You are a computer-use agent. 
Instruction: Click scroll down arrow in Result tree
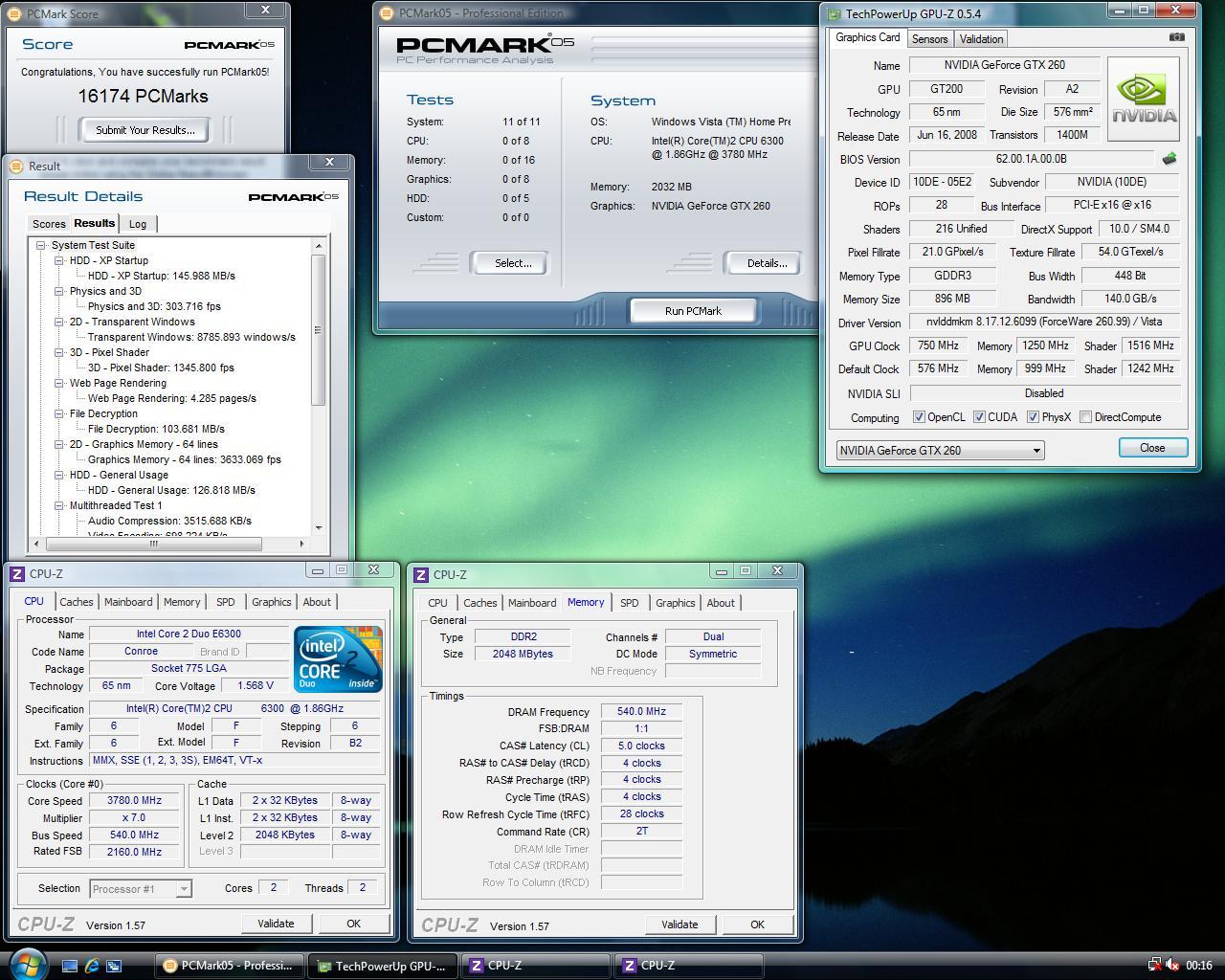coord(319,527)
